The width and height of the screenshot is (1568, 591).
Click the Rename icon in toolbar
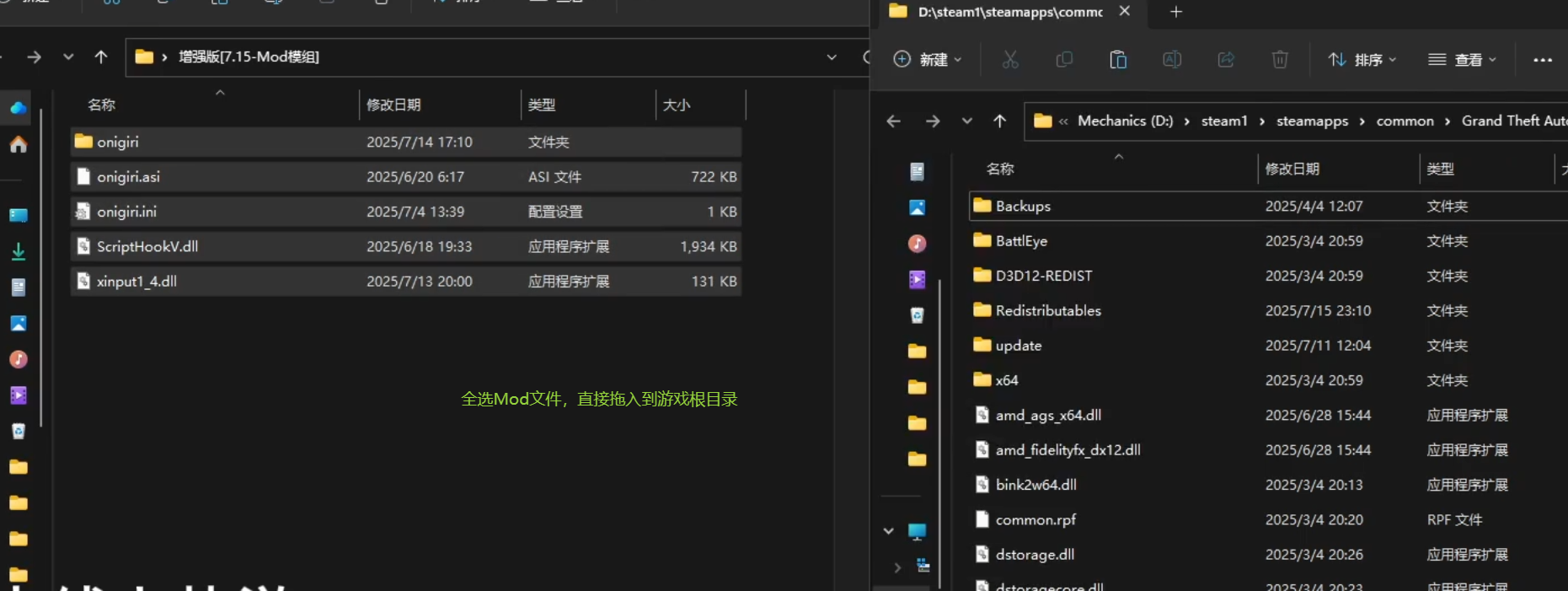1172,60
